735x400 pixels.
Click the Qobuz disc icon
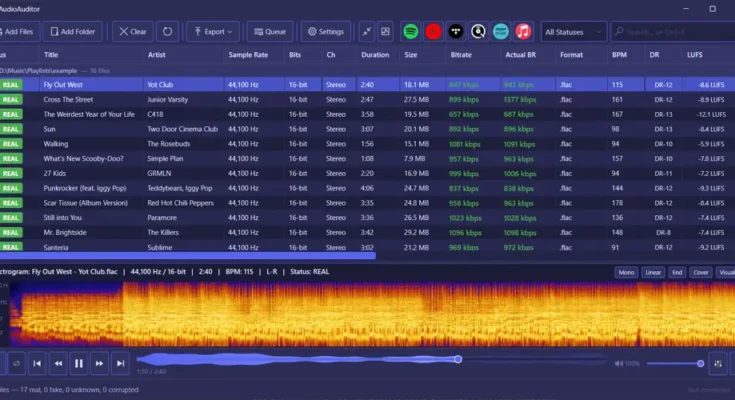pyautogui.click(x=478, y=31)
